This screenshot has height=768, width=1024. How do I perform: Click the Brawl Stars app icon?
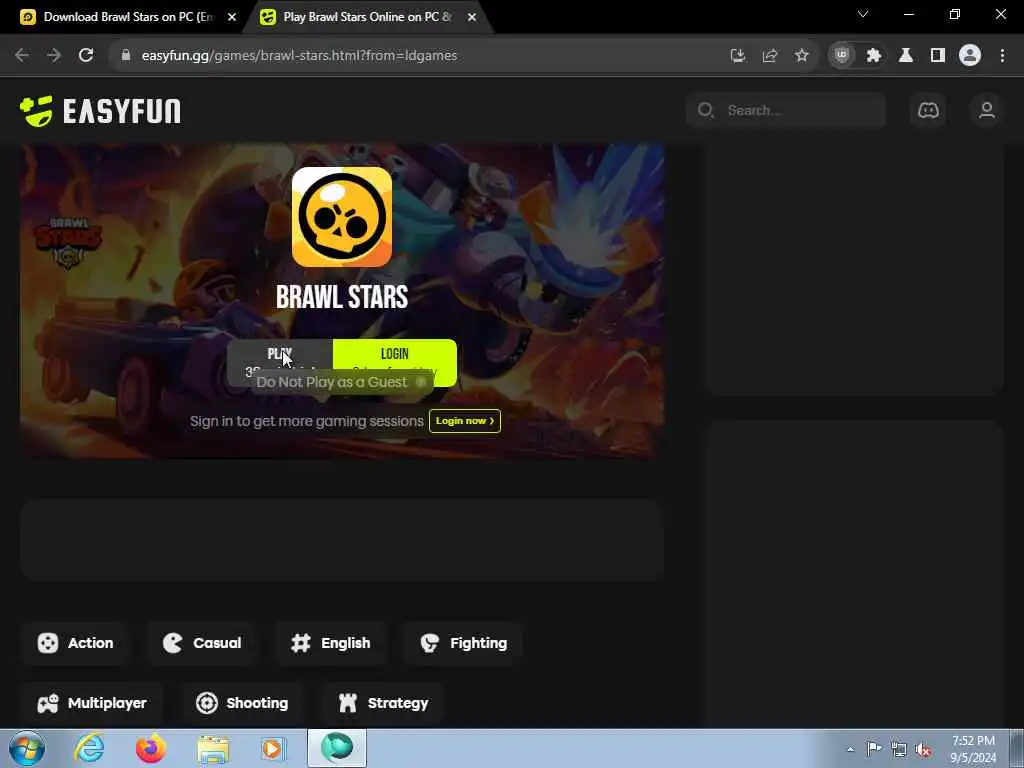342,217
